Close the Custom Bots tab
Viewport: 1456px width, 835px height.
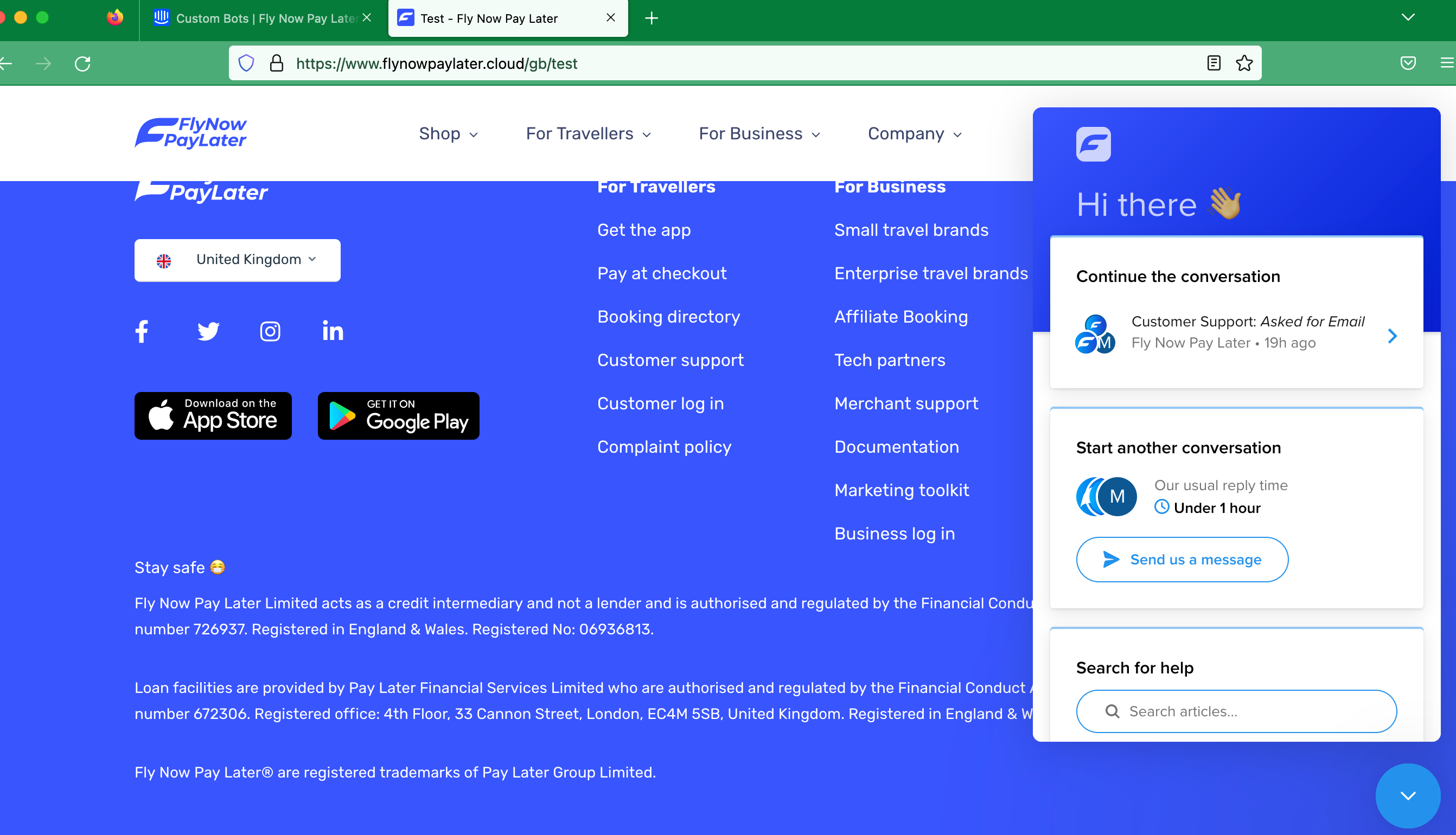[x=367, y=18]
